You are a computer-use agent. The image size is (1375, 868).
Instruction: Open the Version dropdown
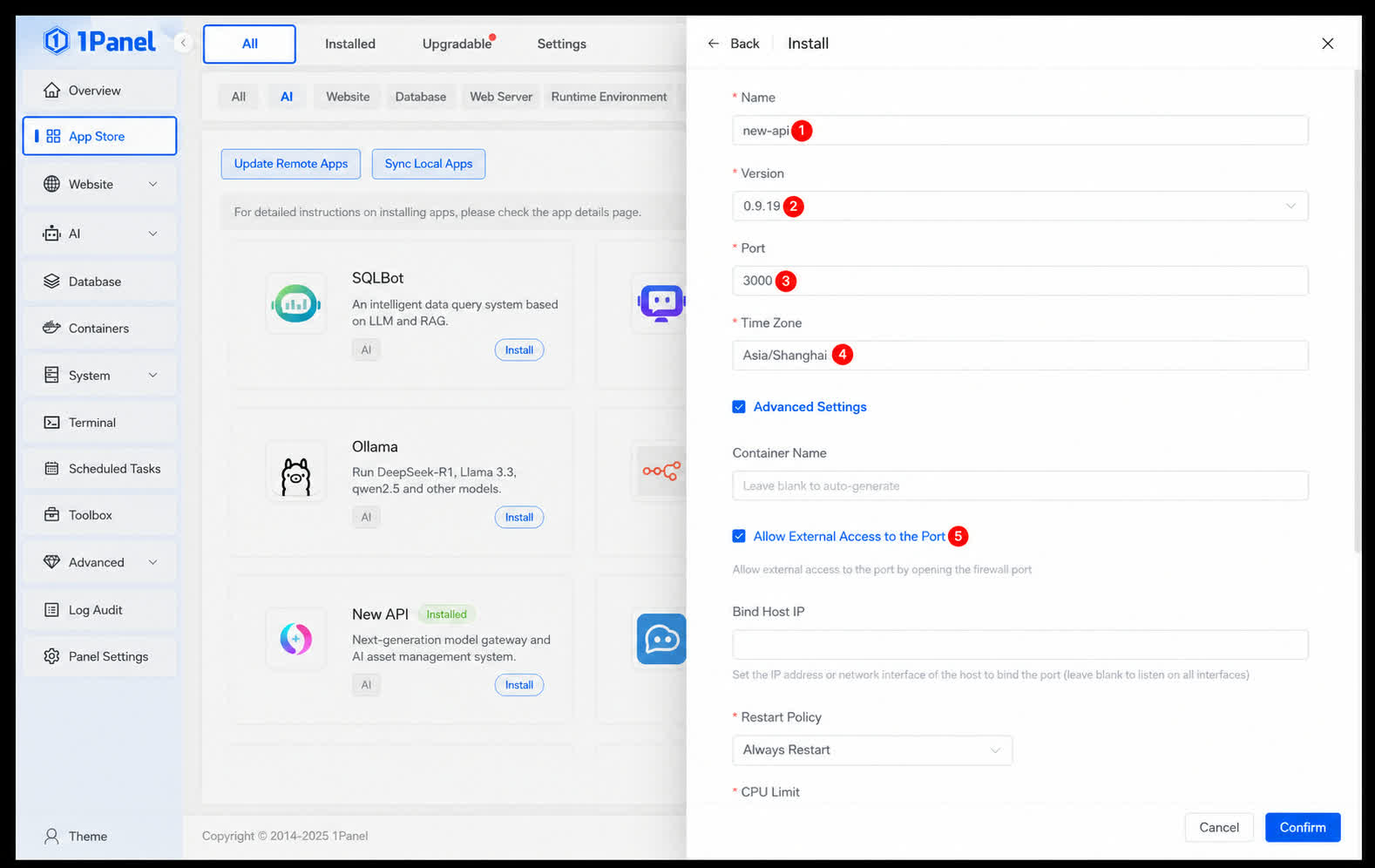coord(1020,206)
